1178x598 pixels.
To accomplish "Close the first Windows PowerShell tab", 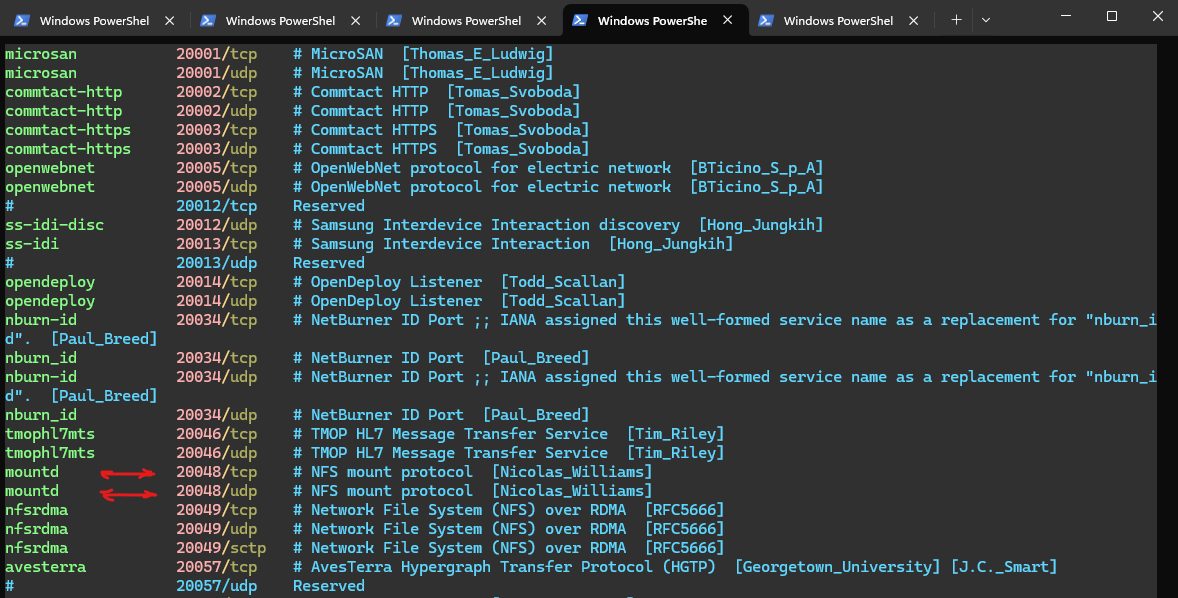I will pos(170,21).
